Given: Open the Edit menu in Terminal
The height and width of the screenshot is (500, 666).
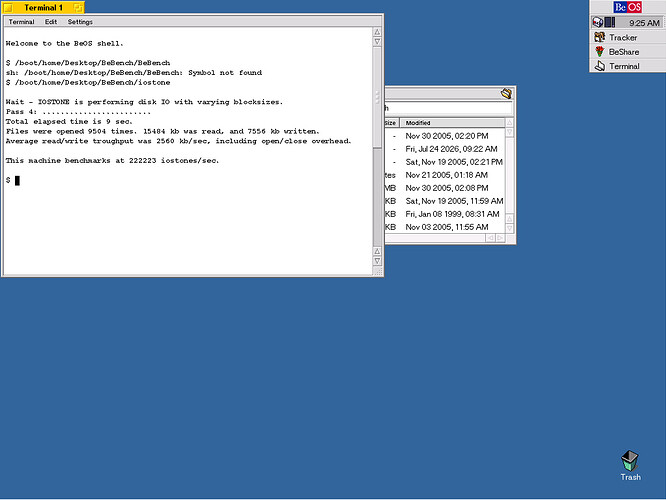Looking at the screenshot, I should pos(51,22).
